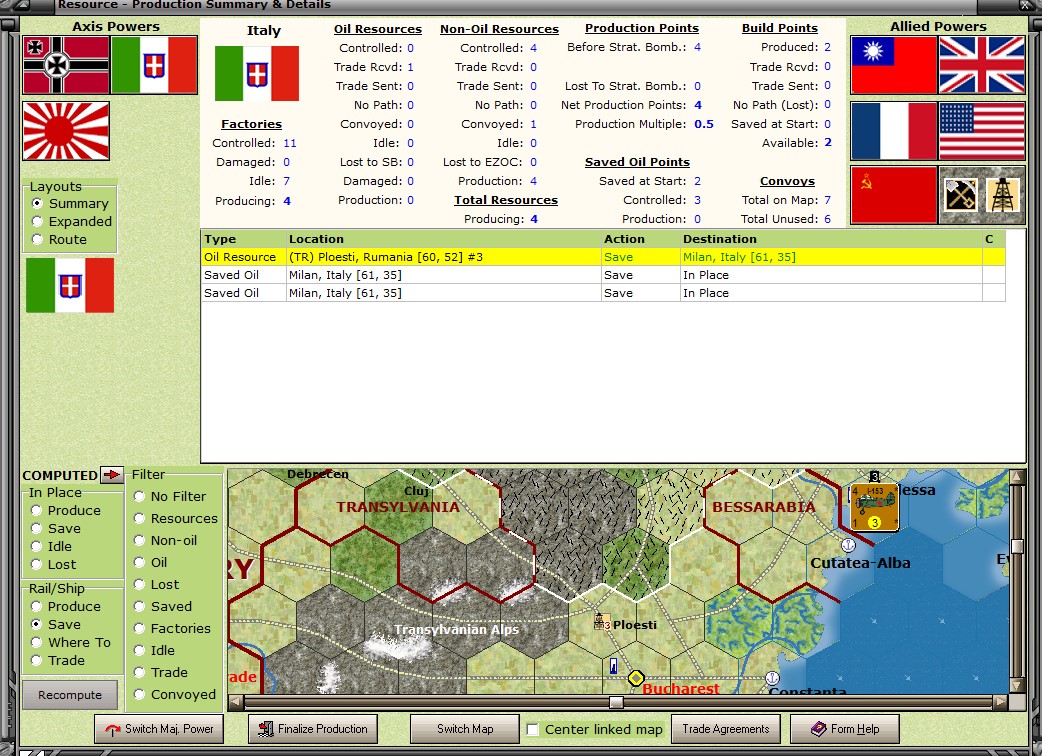1042x756 pixels.
Task: Select the Italian flag under Axis Powers
Action: [154, 65]
